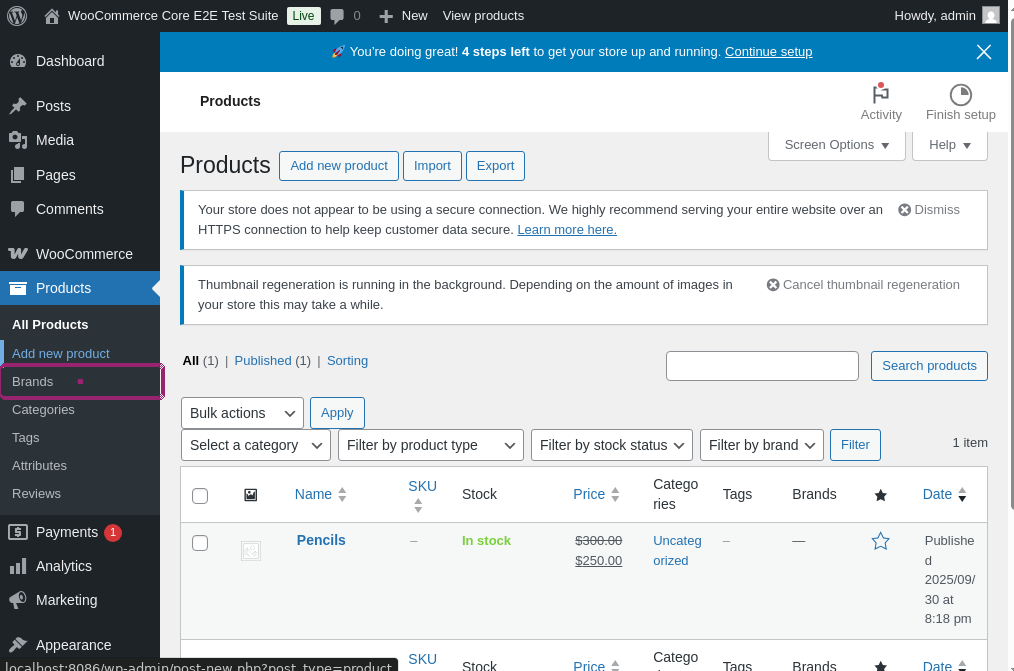Click the Finish setup progress icon
1014x671 pixels.
960,95
